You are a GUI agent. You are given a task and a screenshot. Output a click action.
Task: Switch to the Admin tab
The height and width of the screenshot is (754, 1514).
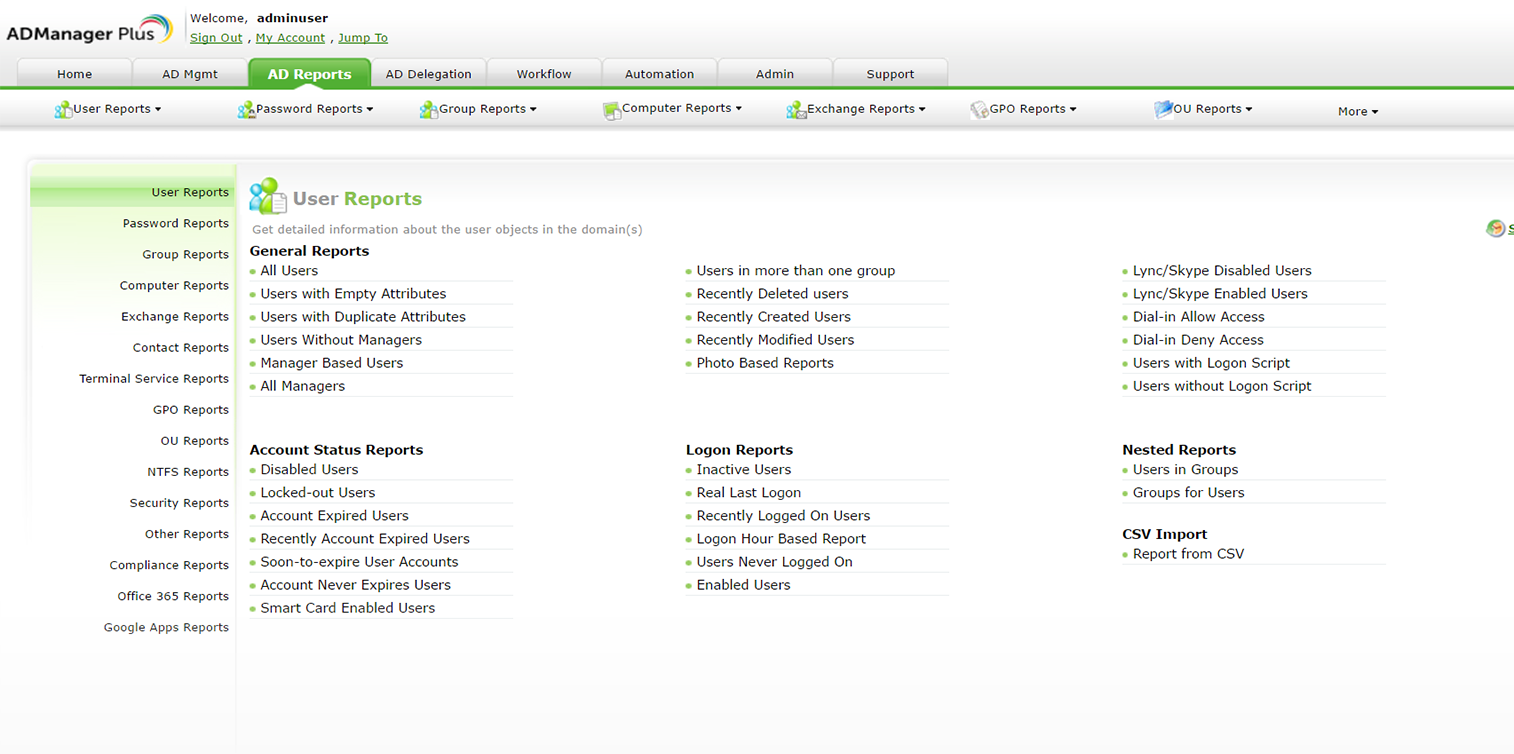pyautogui.click(x=775, y=74)
